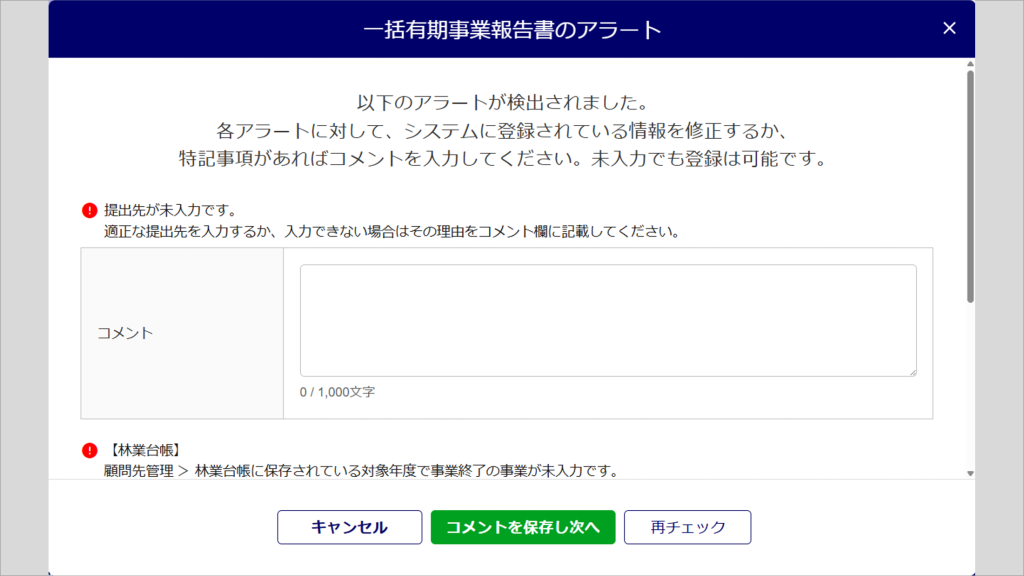
Task: Click the 【林業台帳】 alert heading text
Action: click(x=144, y=450)
